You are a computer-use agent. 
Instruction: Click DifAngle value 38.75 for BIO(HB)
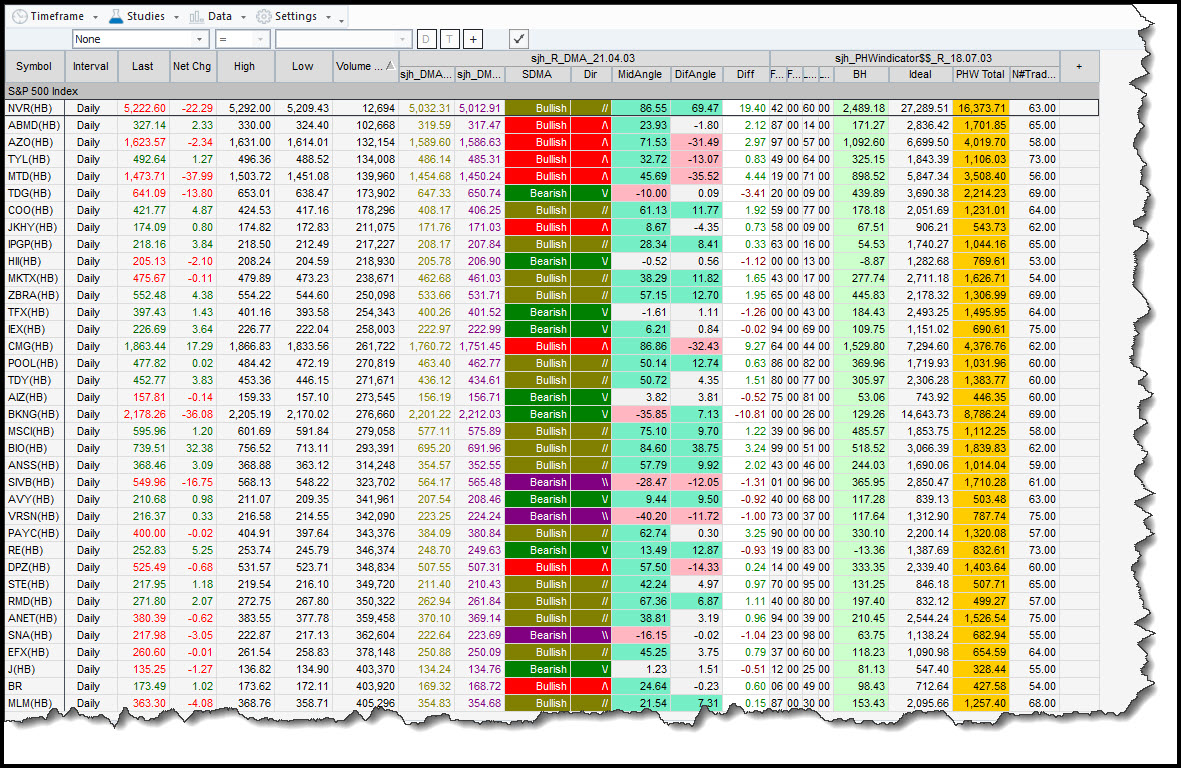pyautogui.click(x=696, y=449)
